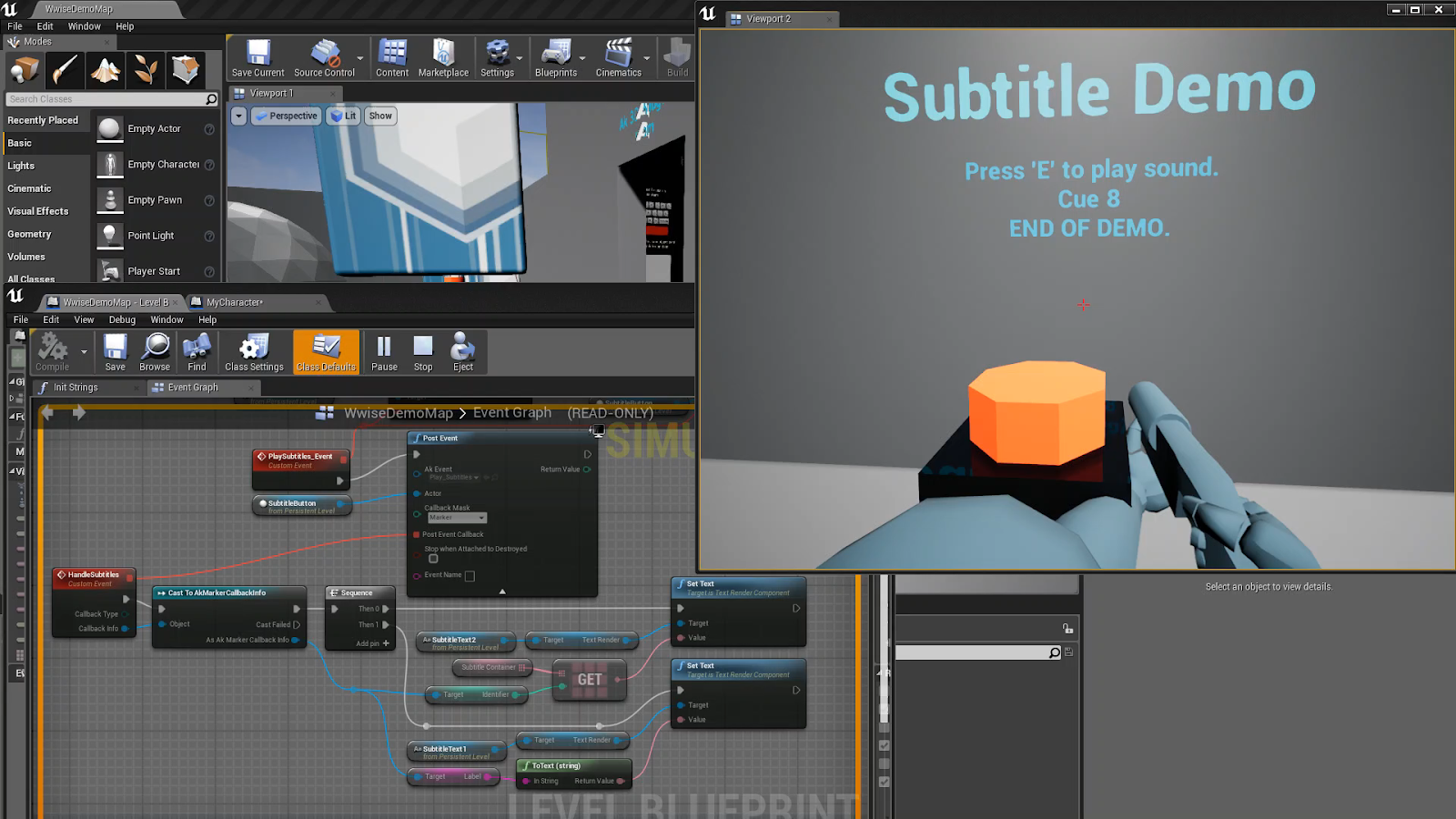Click Compile in blueprint editor toolbar
The width and height of the screenshot is (1456, 819).
pyautogui.click(x=53, y=352)
